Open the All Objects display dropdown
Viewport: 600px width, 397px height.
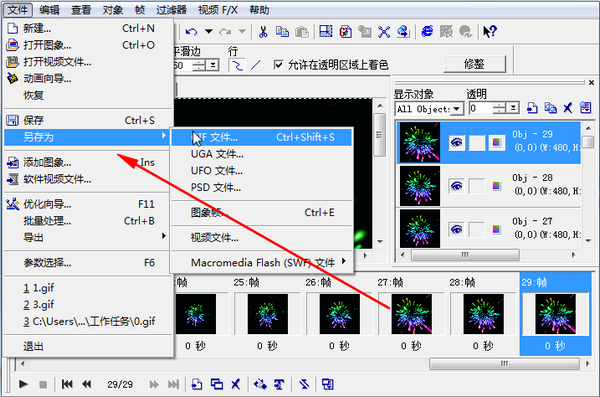(x=457, y=109)
